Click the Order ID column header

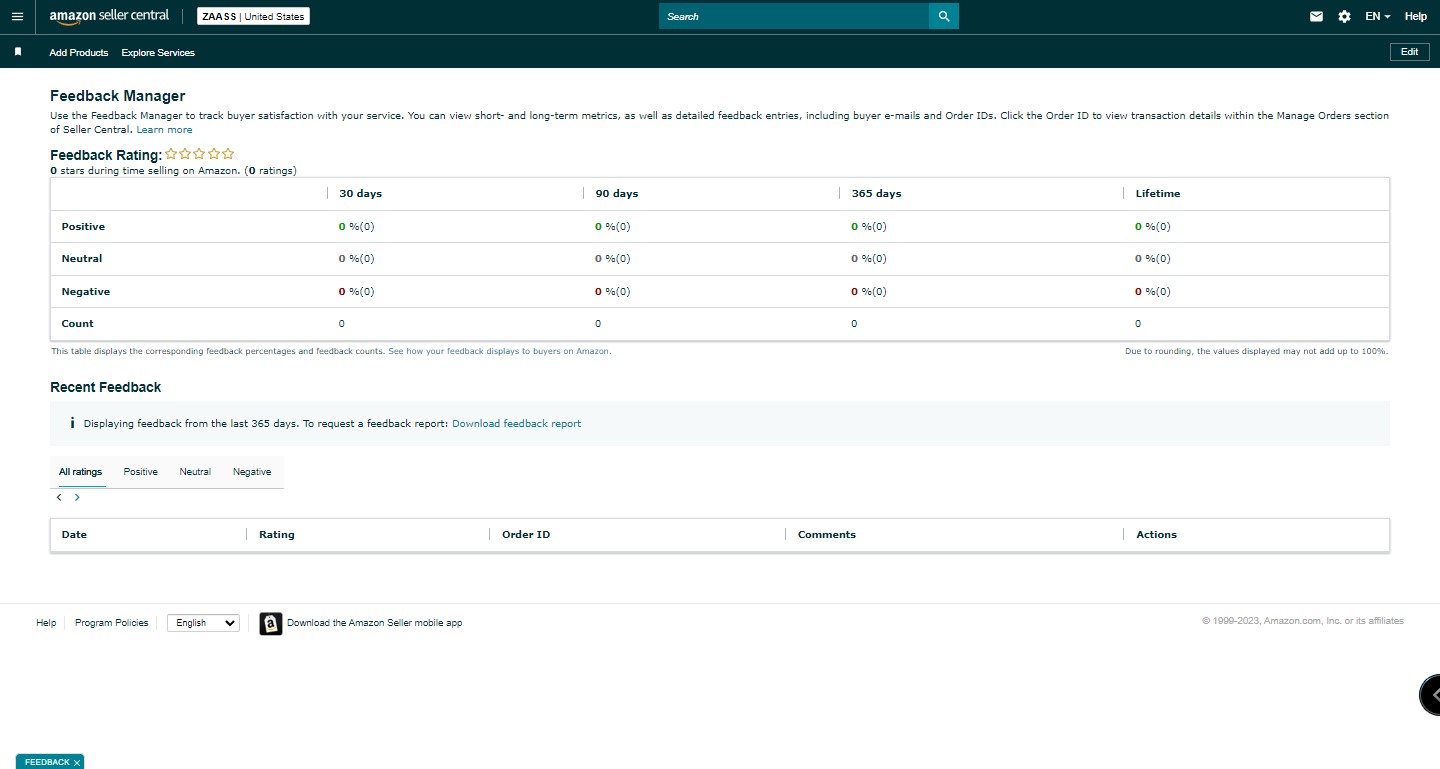[526, 535]
